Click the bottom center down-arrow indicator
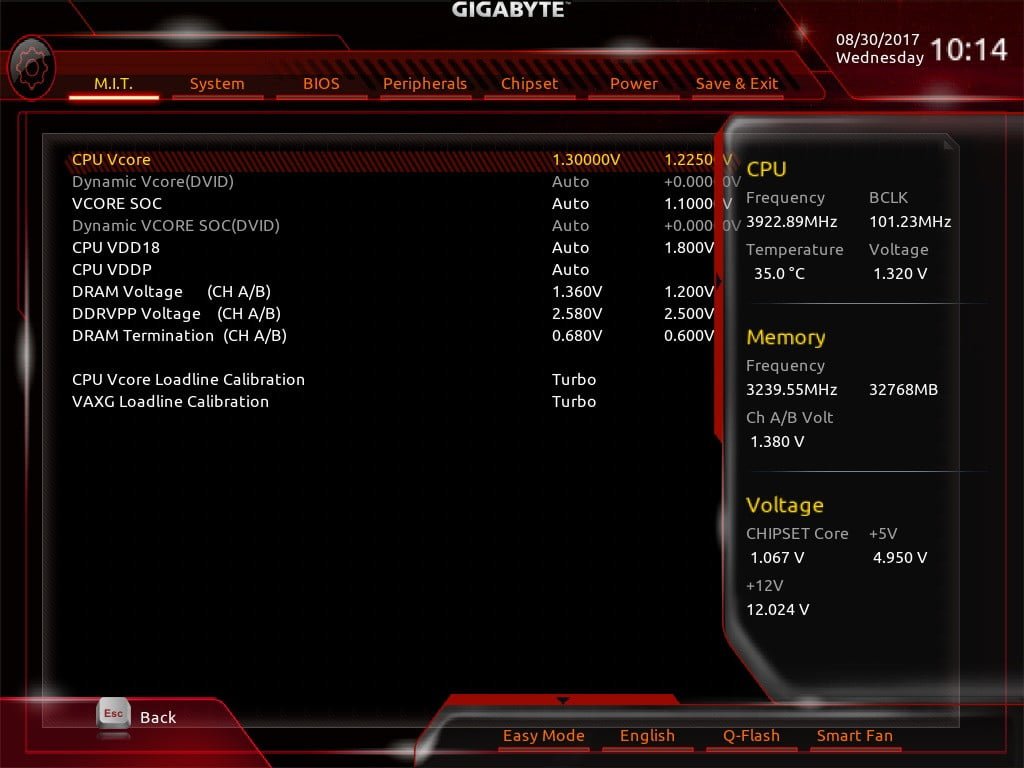The image size is (1024, 768). click(x=562, y=700)
